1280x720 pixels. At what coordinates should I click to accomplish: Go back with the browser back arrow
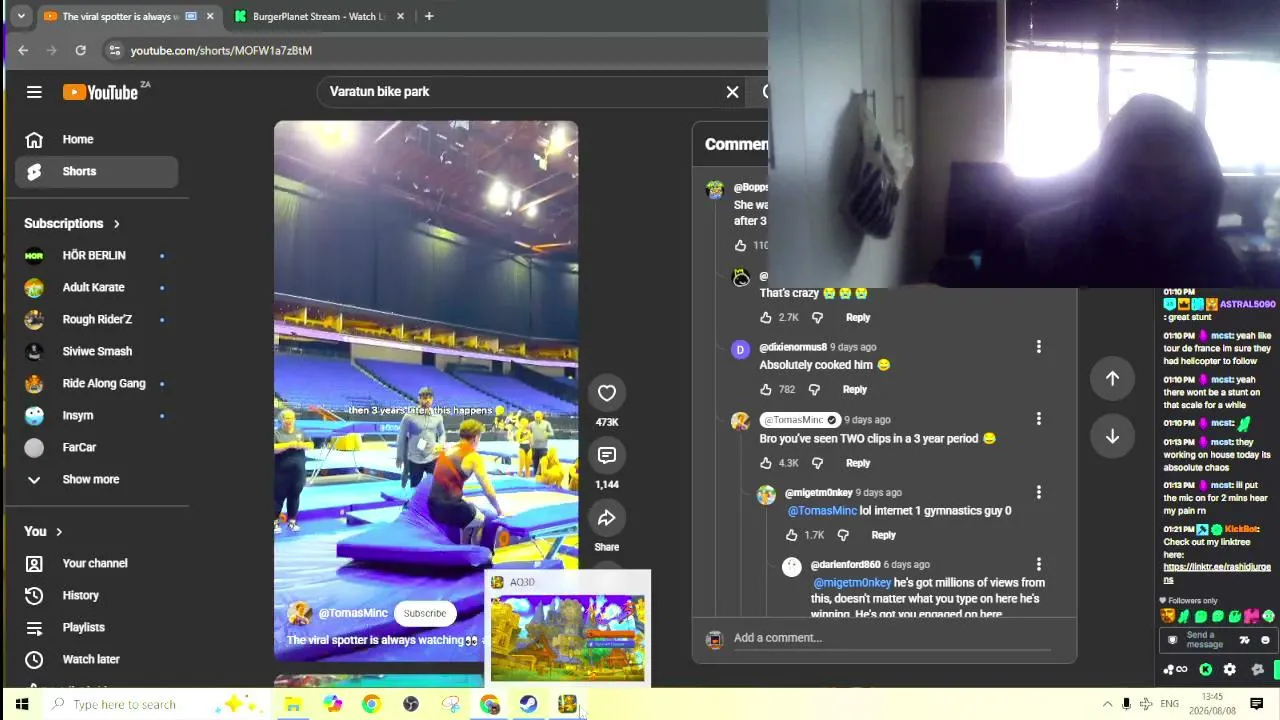pos(23,50)
